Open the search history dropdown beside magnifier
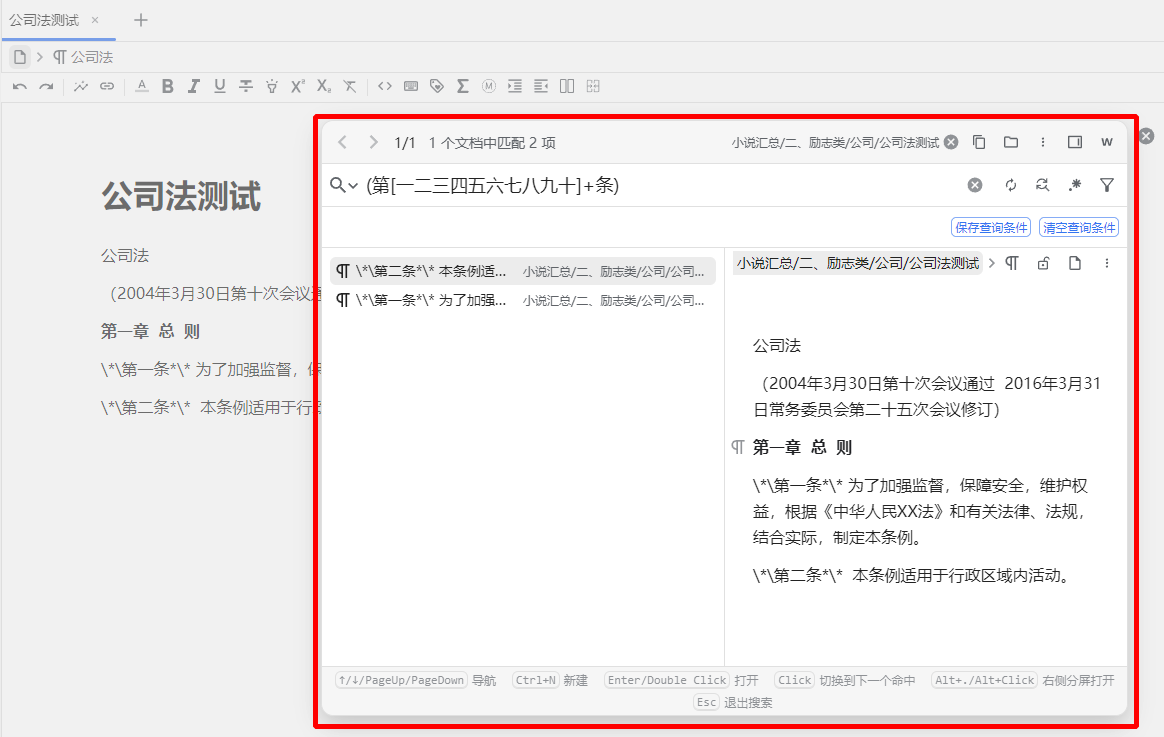1164x737 pixels. coord(353,186)
